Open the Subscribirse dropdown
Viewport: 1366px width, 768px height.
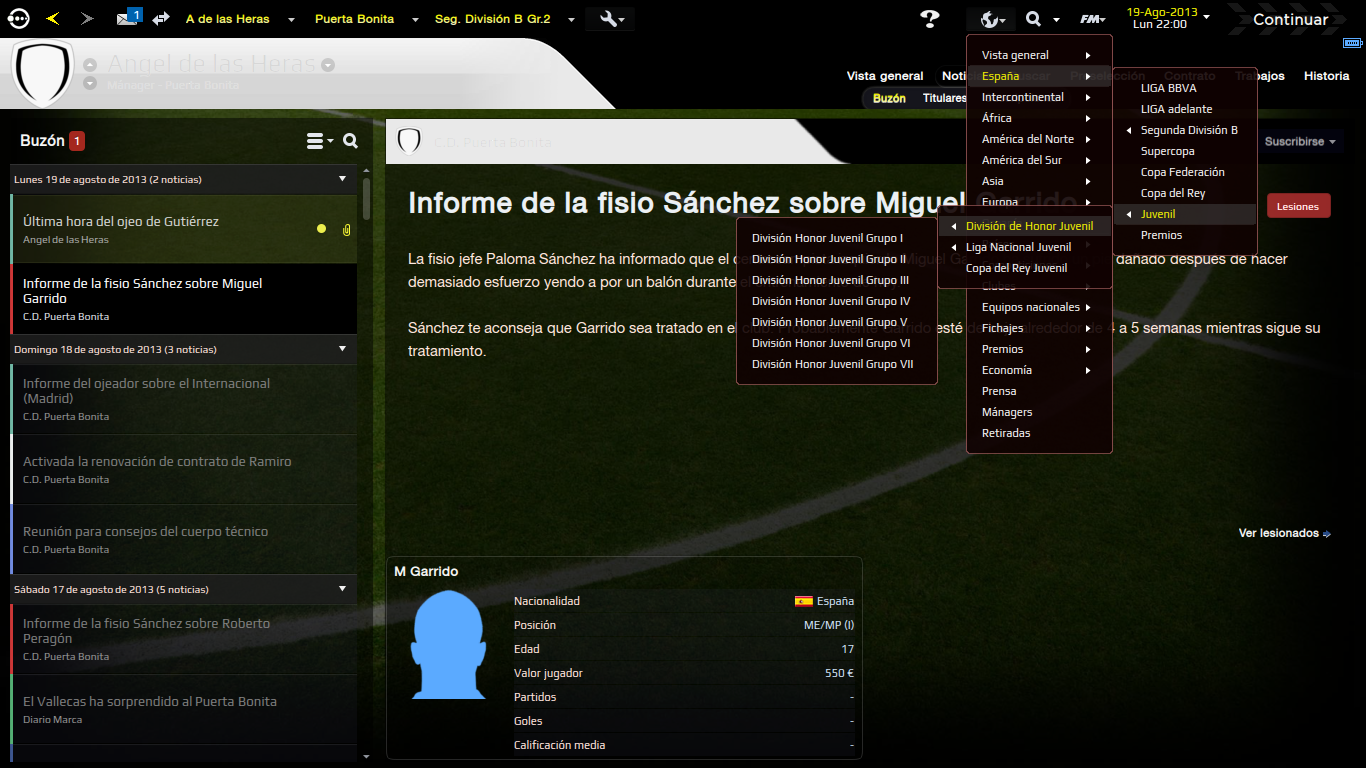1300,142
